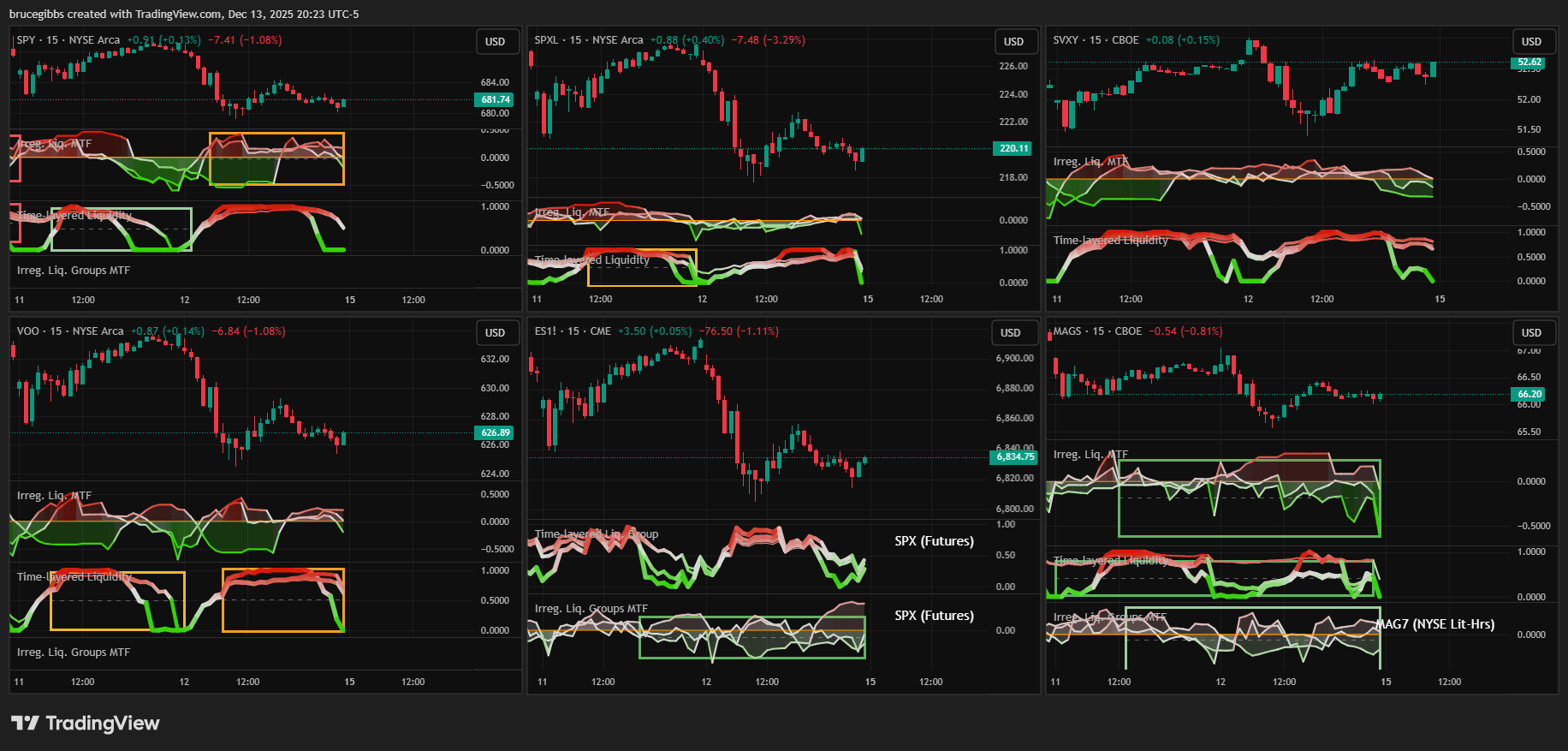This screenshot has width=1568, height=751.
Task: Click the 220.11 price tag on SPXL
Action: 1013,149
